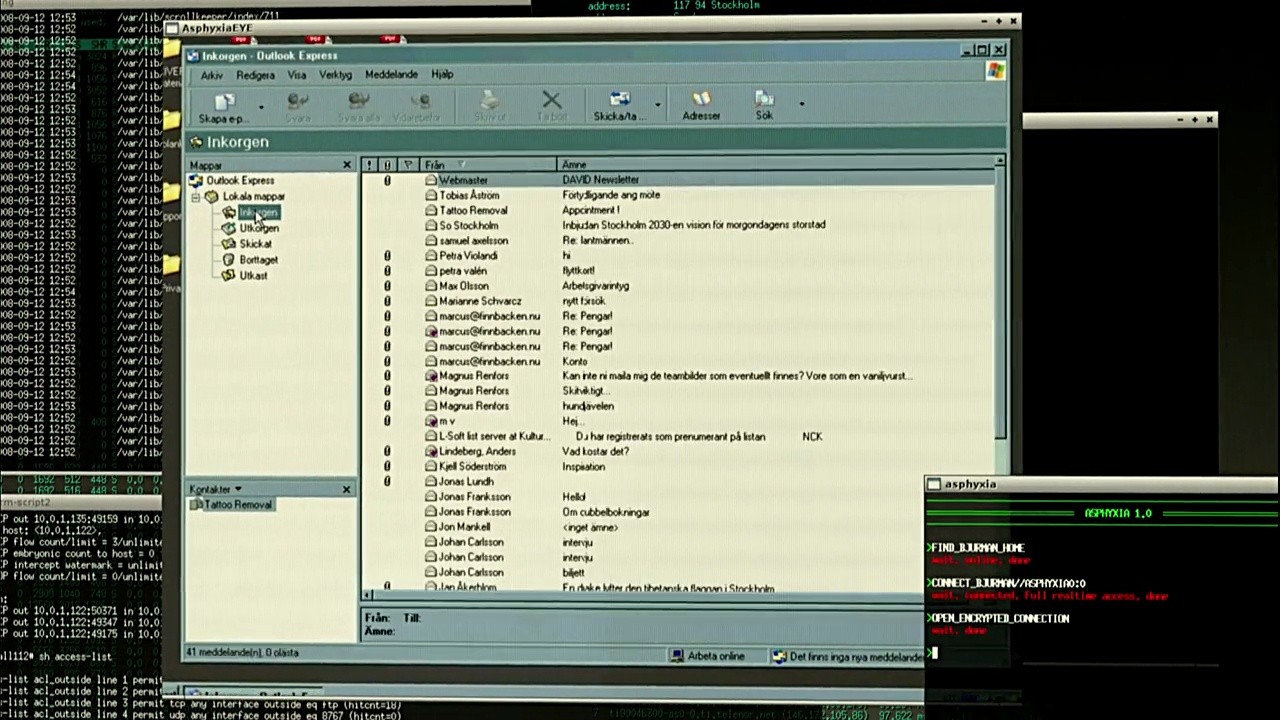Open the Kontakter dropdown arrow
This screenshot has width=1280, height=720.
(x=238, y=489)
